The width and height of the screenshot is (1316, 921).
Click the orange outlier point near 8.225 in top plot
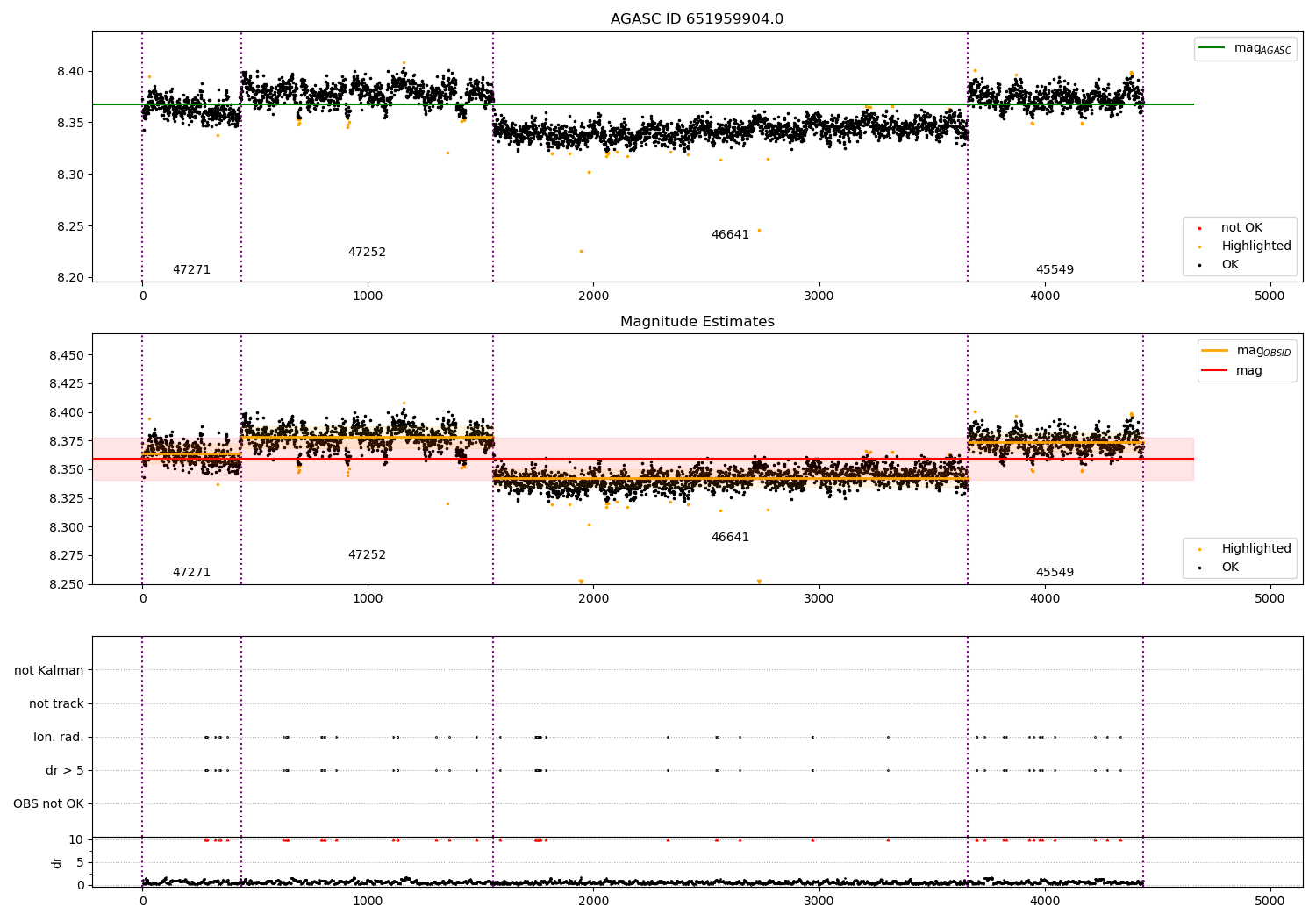[581, 252]
